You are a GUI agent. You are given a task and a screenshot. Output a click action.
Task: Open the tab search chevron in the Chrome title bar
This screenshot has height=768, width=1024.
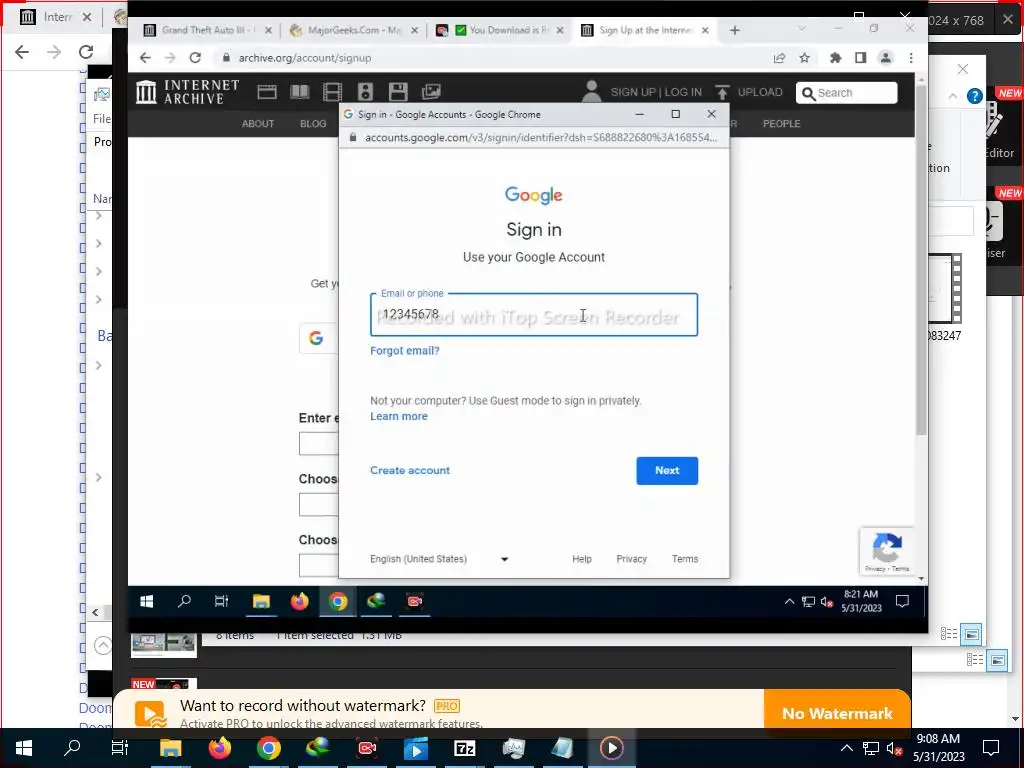(802, 29)
